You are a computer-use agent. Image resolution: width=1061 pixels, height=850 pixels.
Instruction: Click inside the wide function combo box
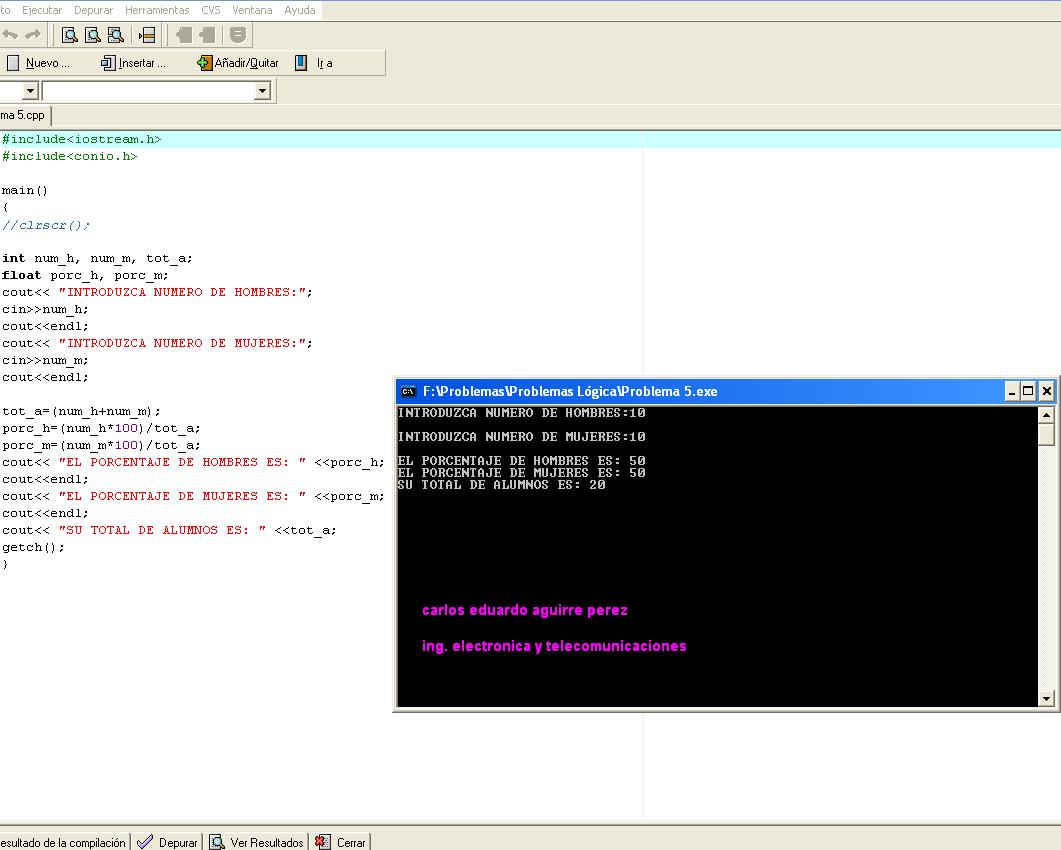[149, 91]
